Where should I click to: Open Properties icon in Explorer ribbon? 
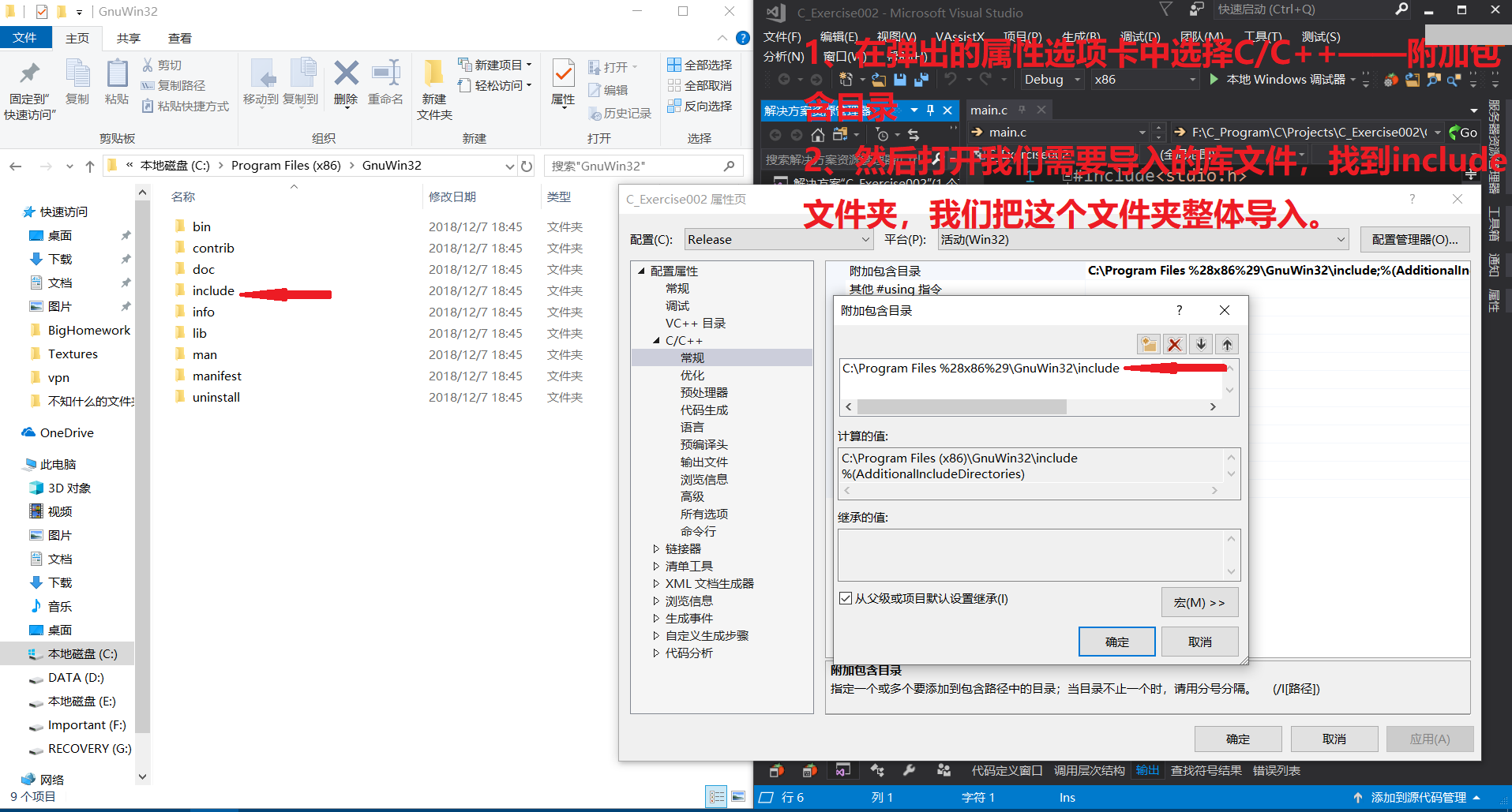click(563, 74)
